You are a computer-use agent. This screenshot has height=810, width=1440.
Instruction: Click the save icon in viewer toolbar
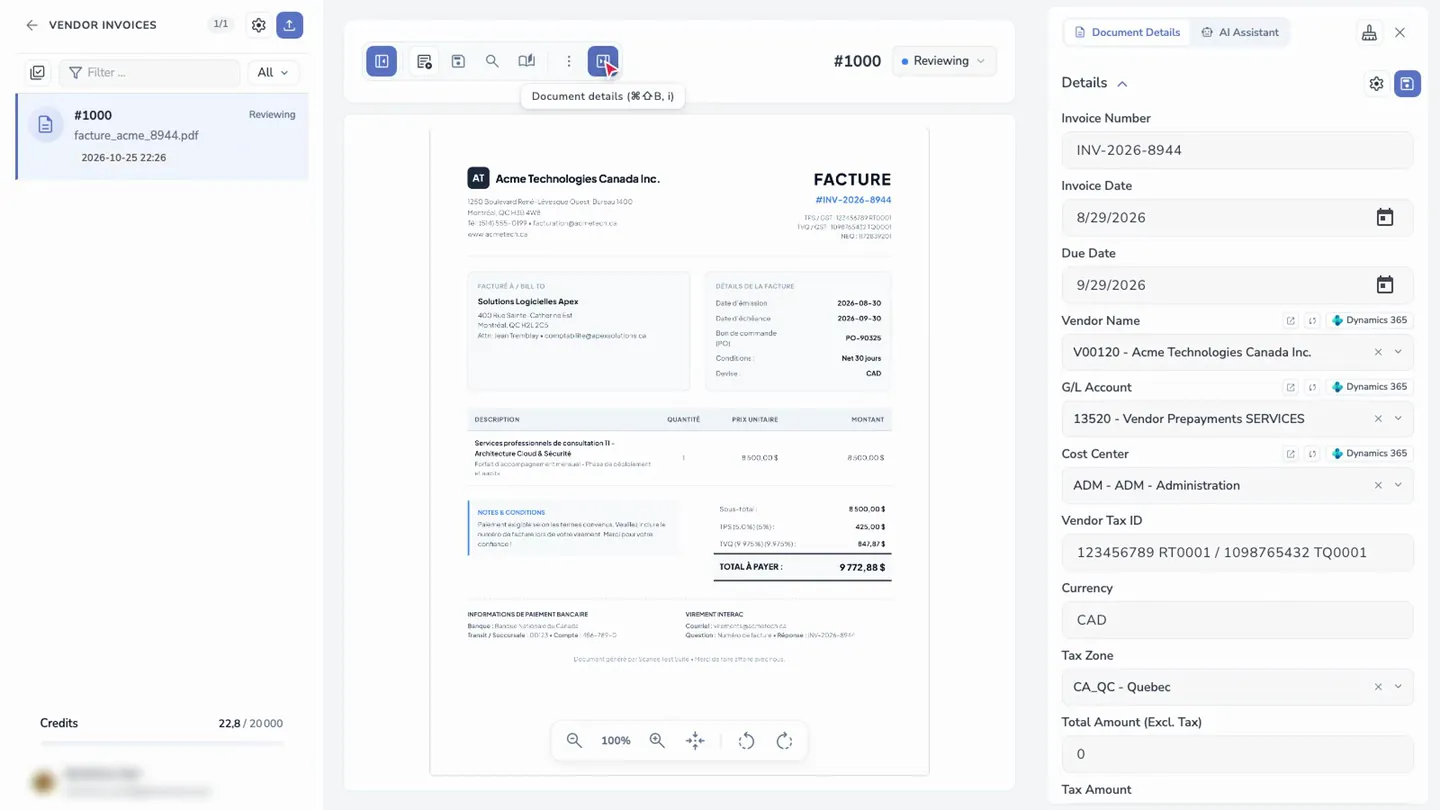click(x=458, y=61)
